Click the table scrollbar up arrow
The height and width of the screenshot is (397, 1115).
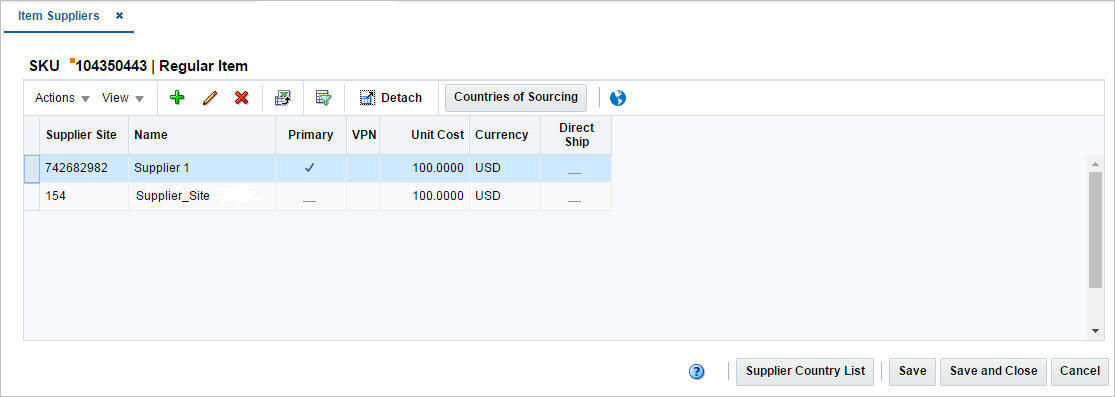[x=1095, y=164]
